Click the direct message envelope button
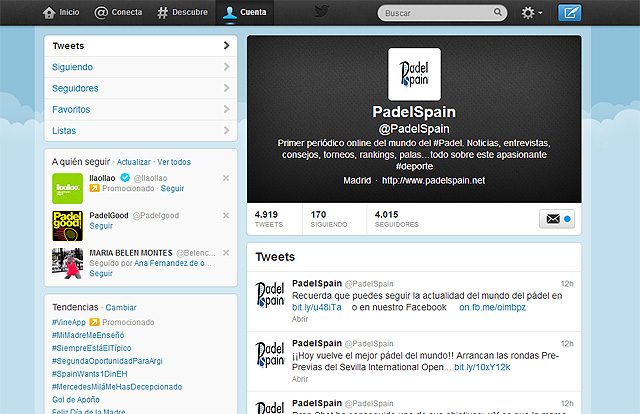 tap(554, 219)
